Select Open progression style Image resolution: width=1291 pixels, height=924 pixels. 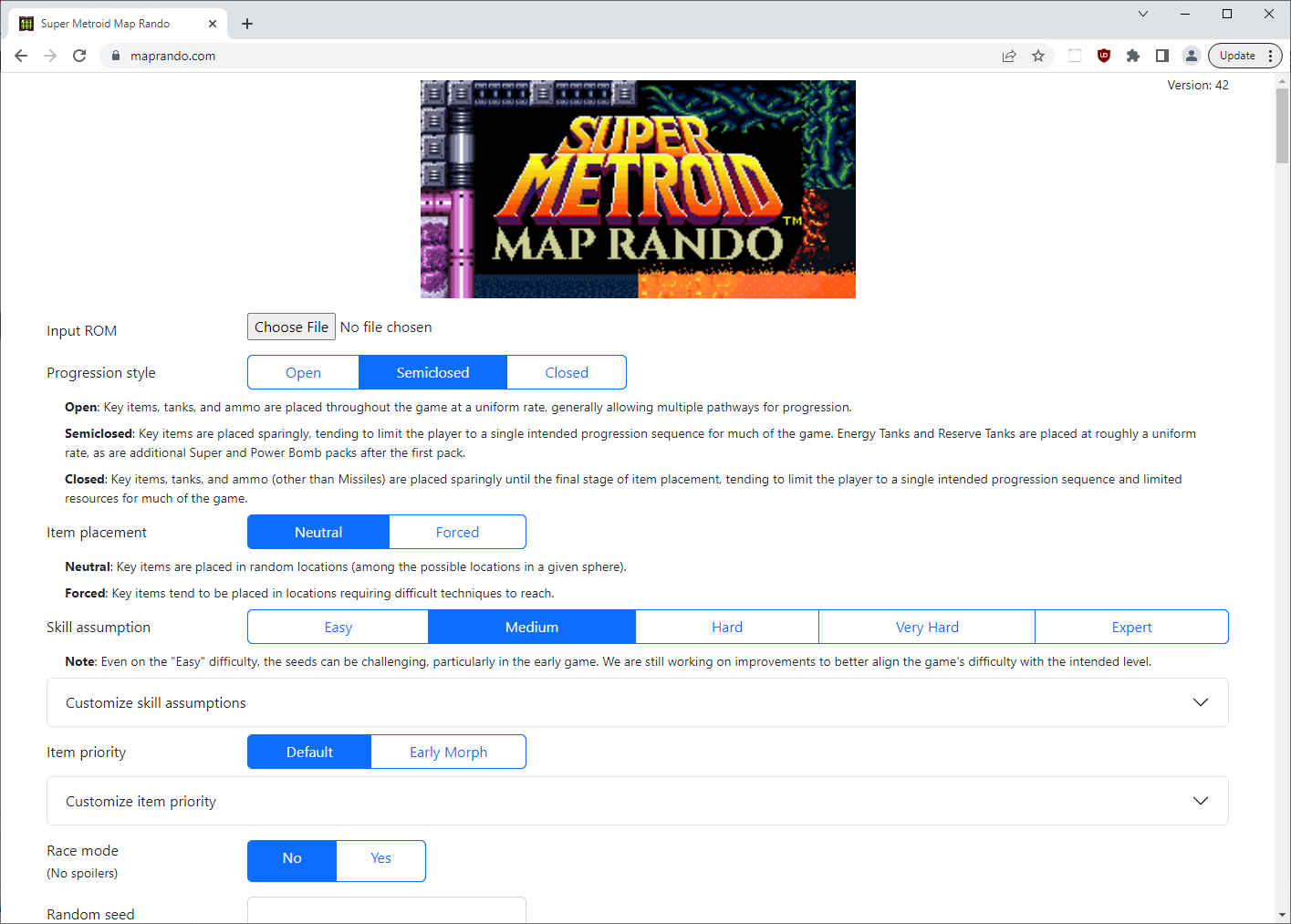303,372
